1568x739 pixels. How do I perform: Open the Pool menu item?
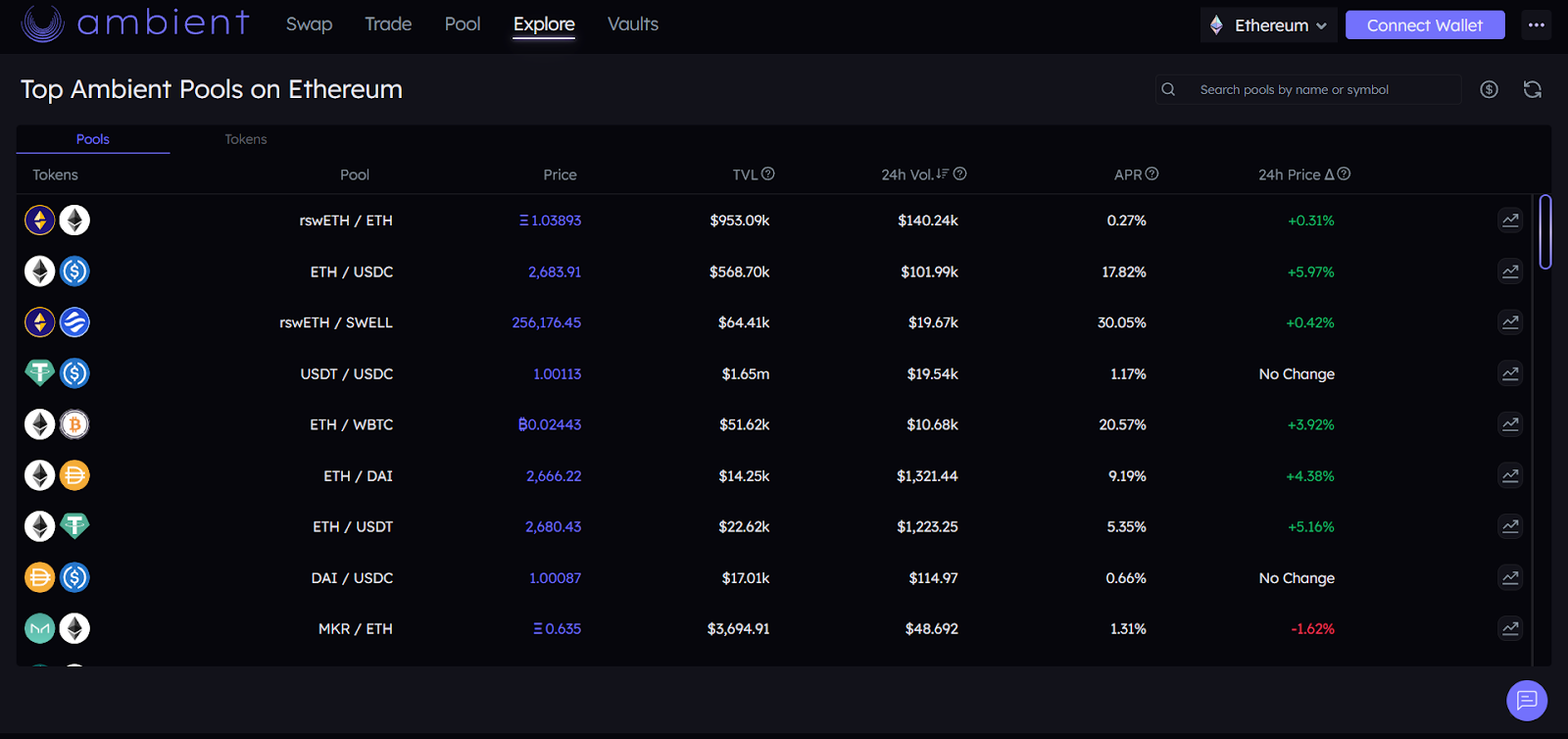pos(463,25)
